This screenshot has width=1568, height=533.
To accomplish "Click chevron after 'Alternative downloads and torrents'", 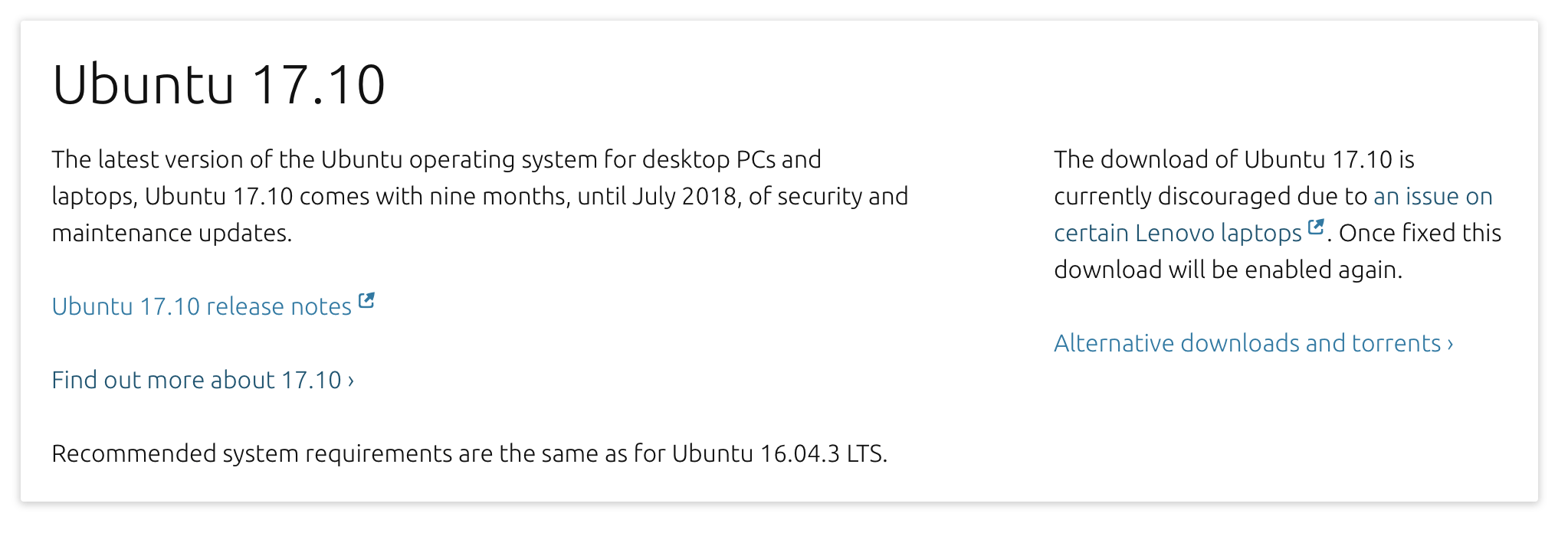I will 1450,344.
